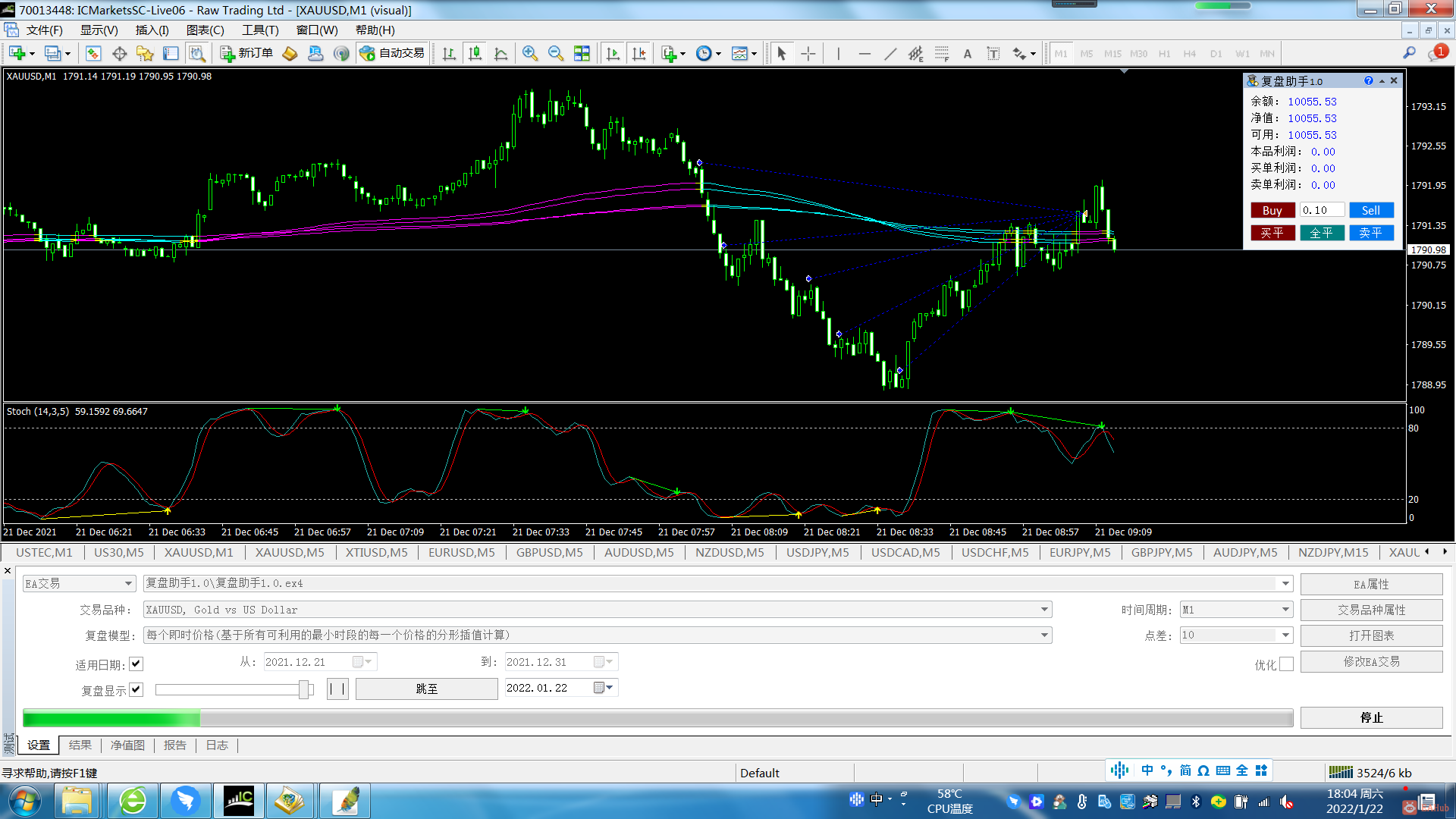Expand the 交易品种 symbol dropdown
The image size is (1456, 819).
[1044, 610]
